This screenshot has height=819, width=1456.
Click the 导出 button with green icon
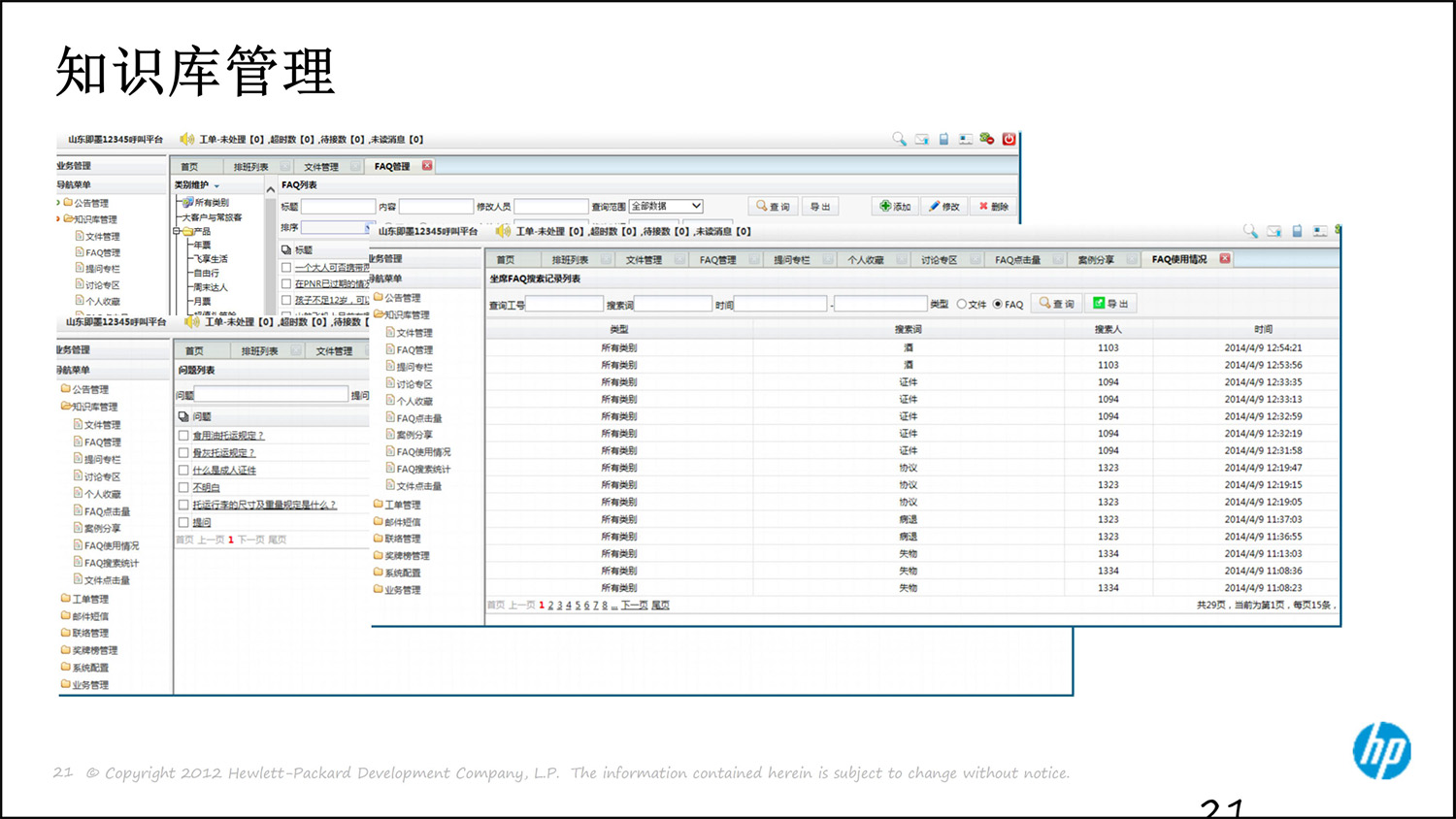1110,304
